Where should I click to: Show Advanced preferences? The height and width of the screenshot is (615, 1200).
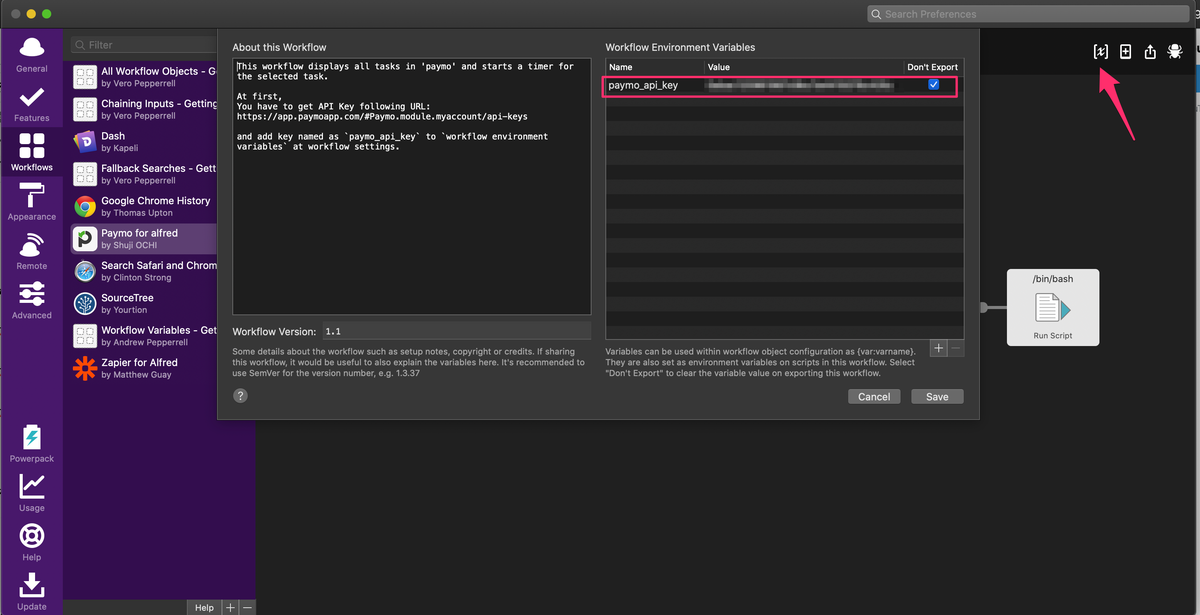point(32,300)
